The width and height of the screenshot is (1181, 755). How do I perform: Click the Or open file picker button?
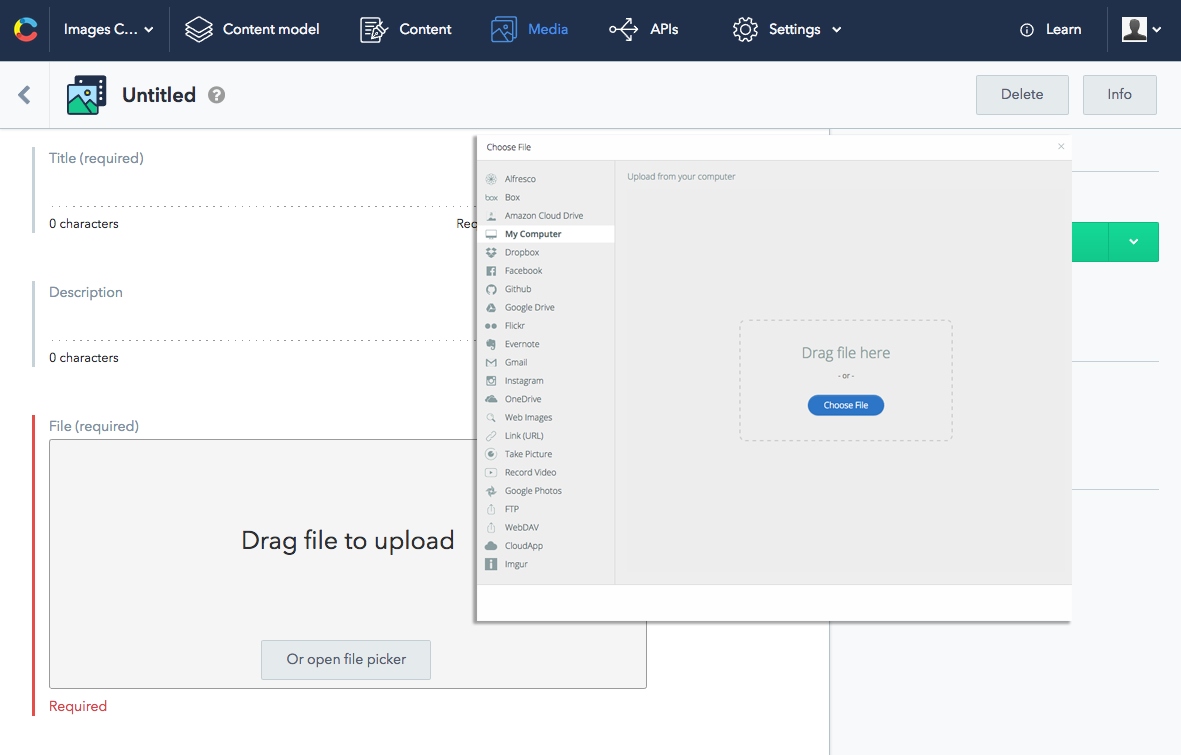coord(346,660)
